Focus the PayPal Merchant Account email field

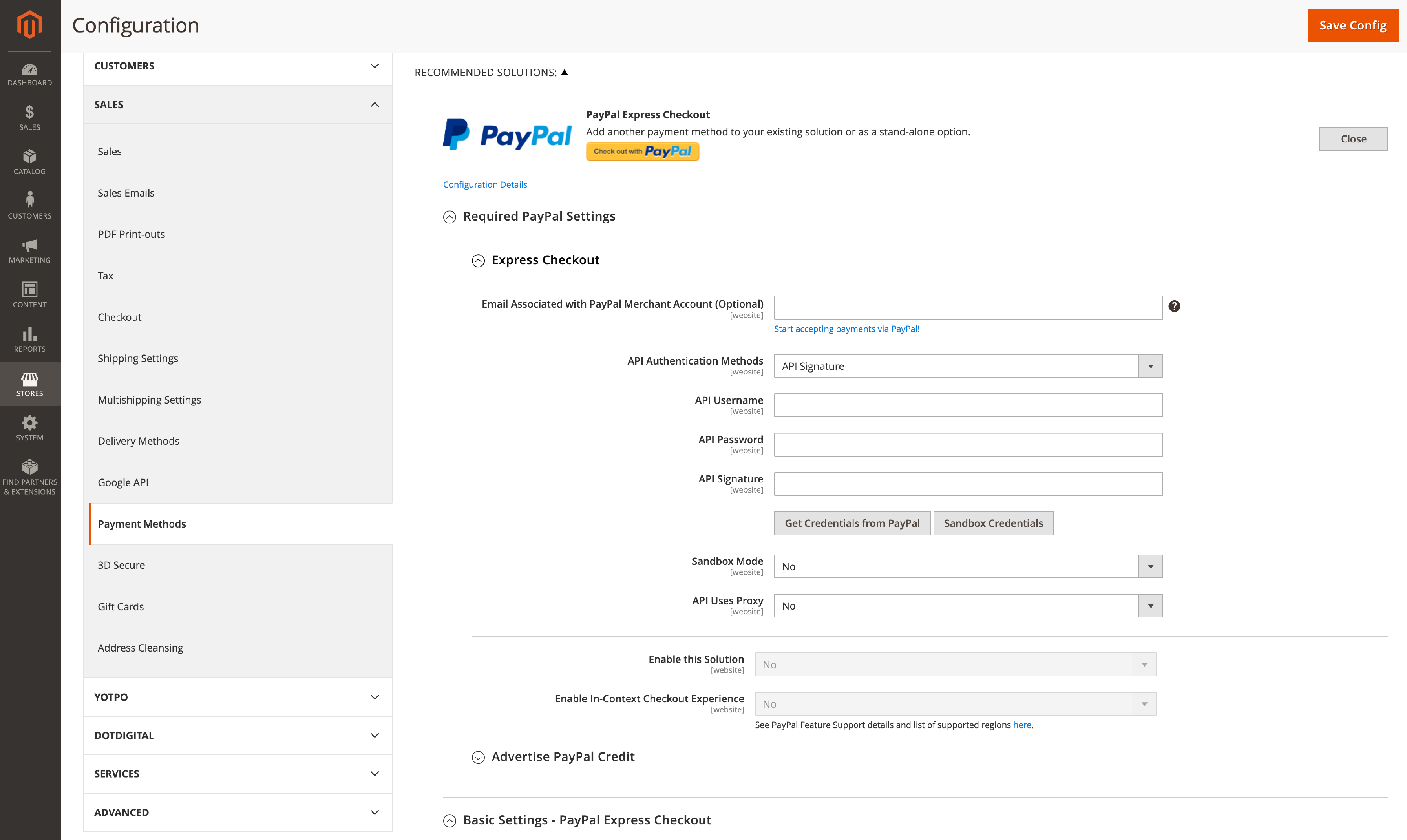968,307
